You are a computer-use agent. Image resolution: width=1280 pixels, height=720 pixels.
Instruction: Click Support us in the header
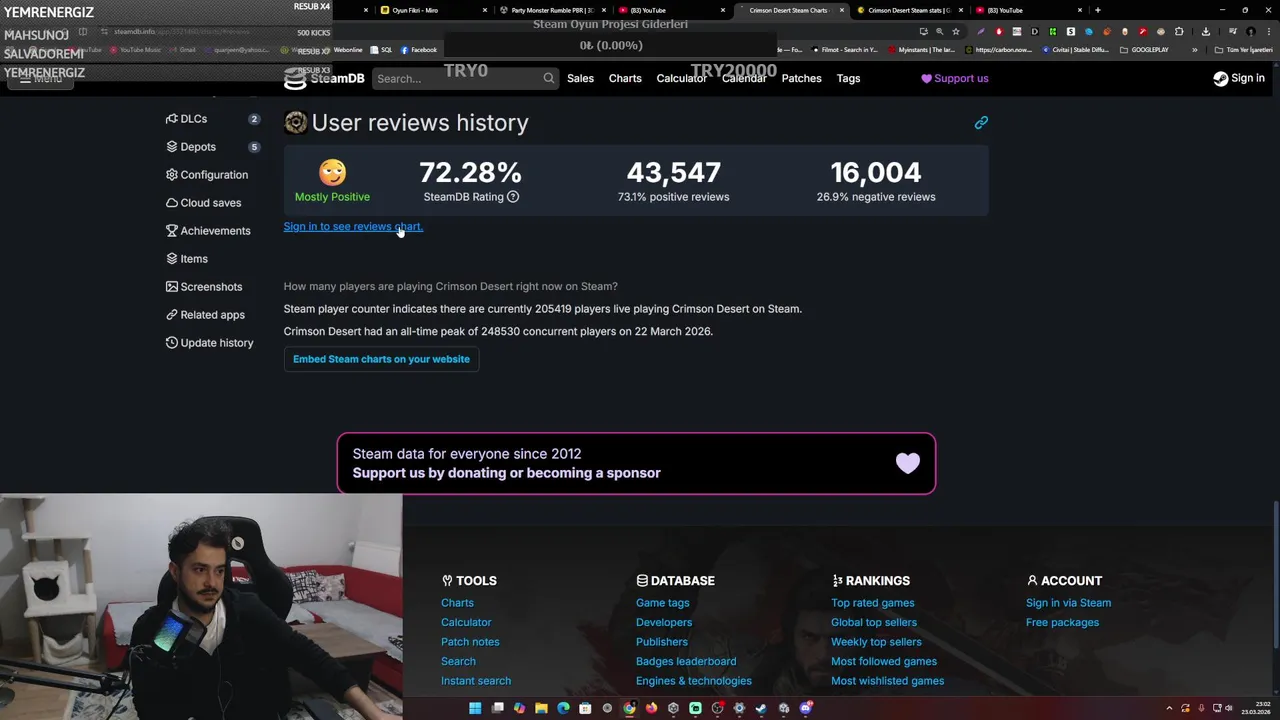(955, 78)
